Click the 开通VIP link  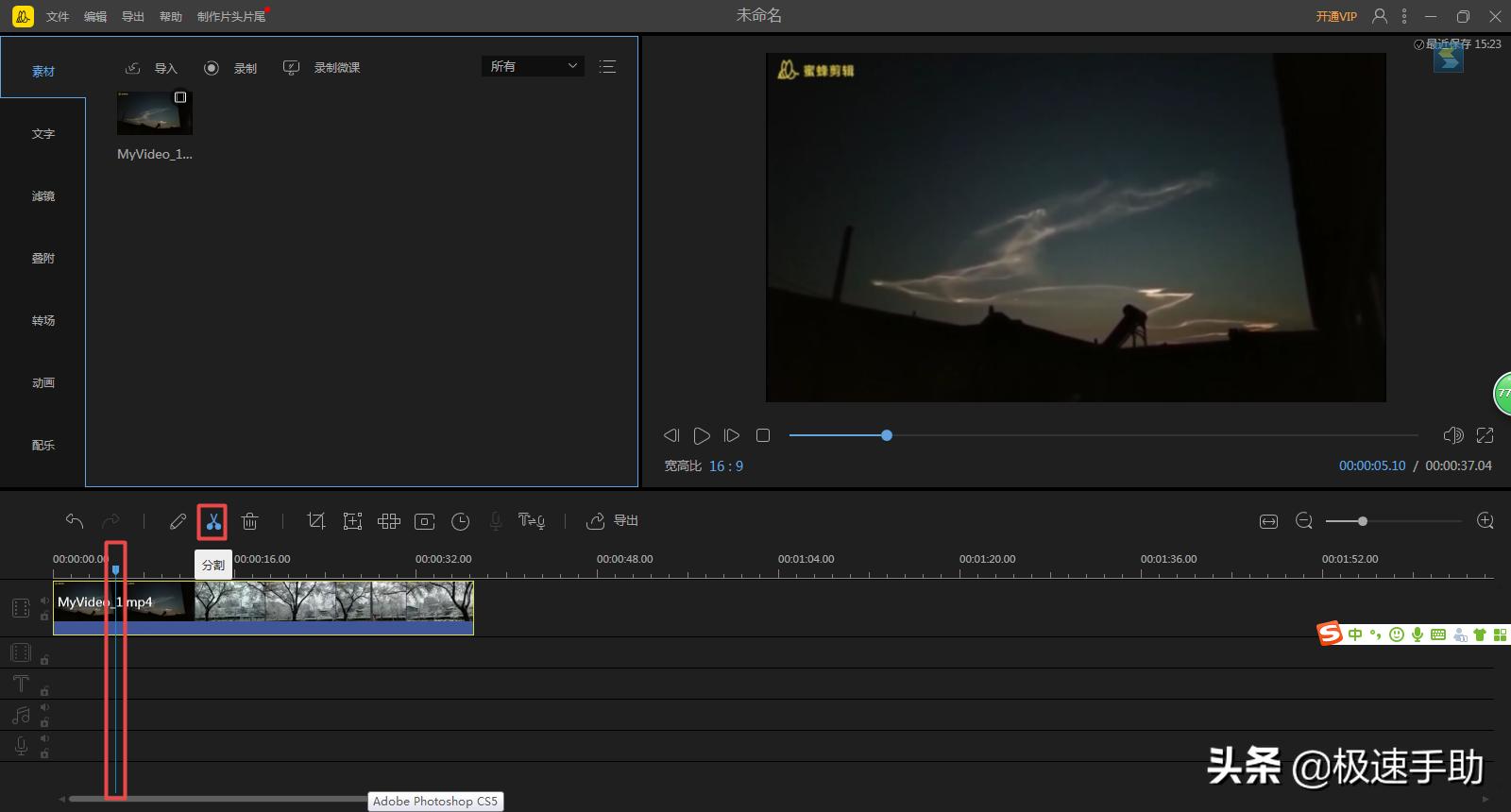point(1336,16)
